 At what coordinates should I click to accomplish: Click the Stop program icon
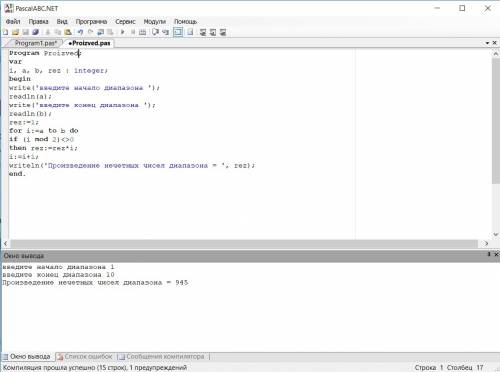click(x=133, y=32)
